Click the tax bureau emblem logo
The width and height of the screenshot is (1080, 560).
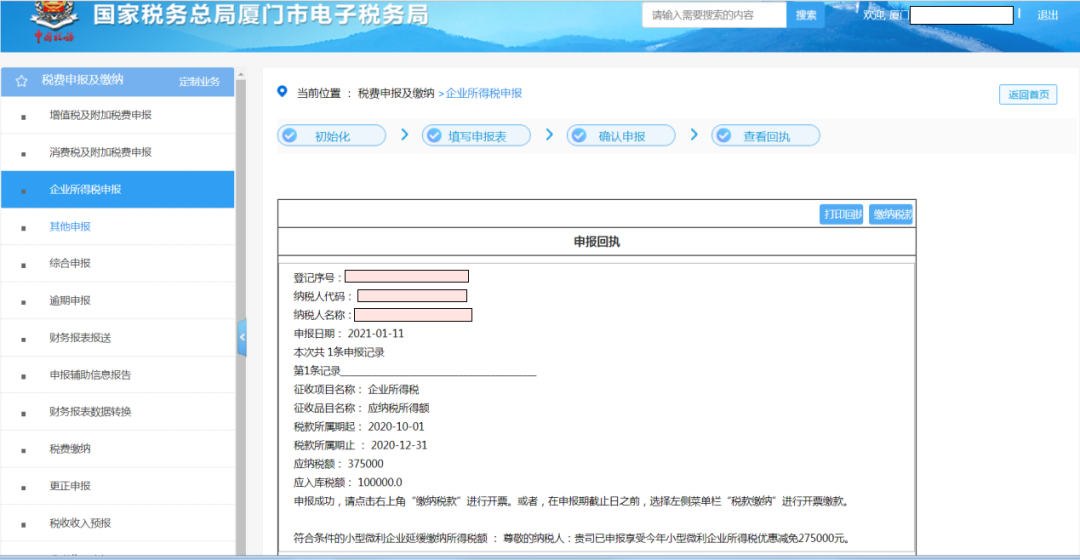coord(54,22)
